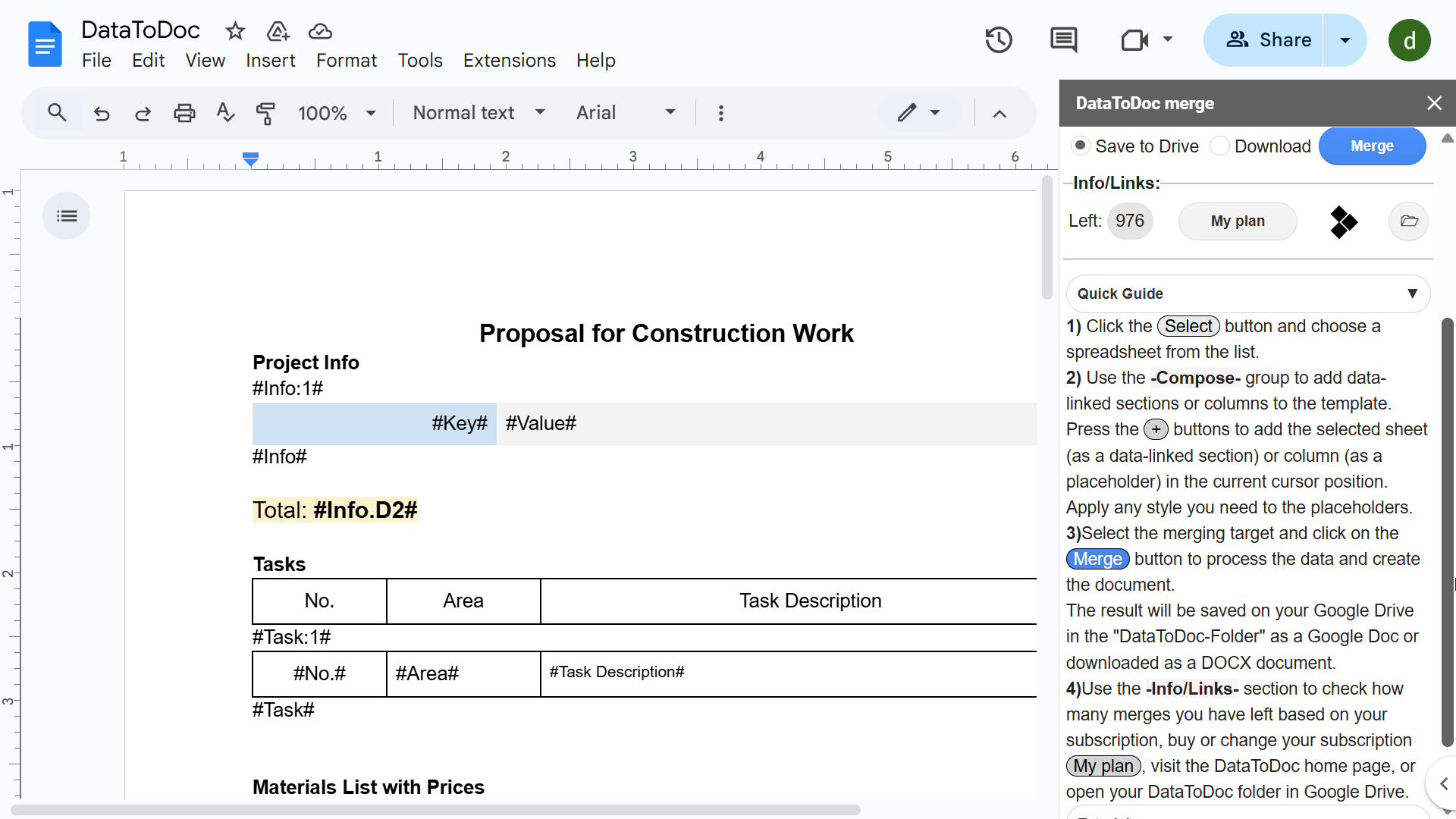Open the search magnifier tool
The image size is (1456, 819).
[x=57, y=113]
